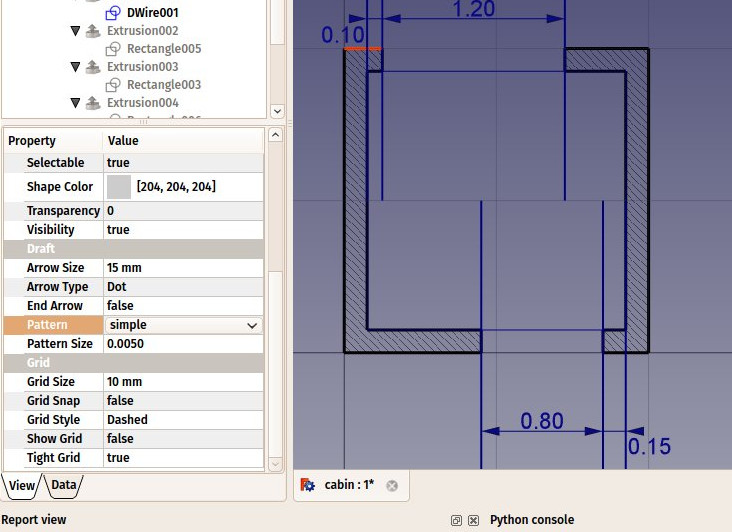Switch to the Data tab
The image size is (732, 532).
click(x=64, y=485)
